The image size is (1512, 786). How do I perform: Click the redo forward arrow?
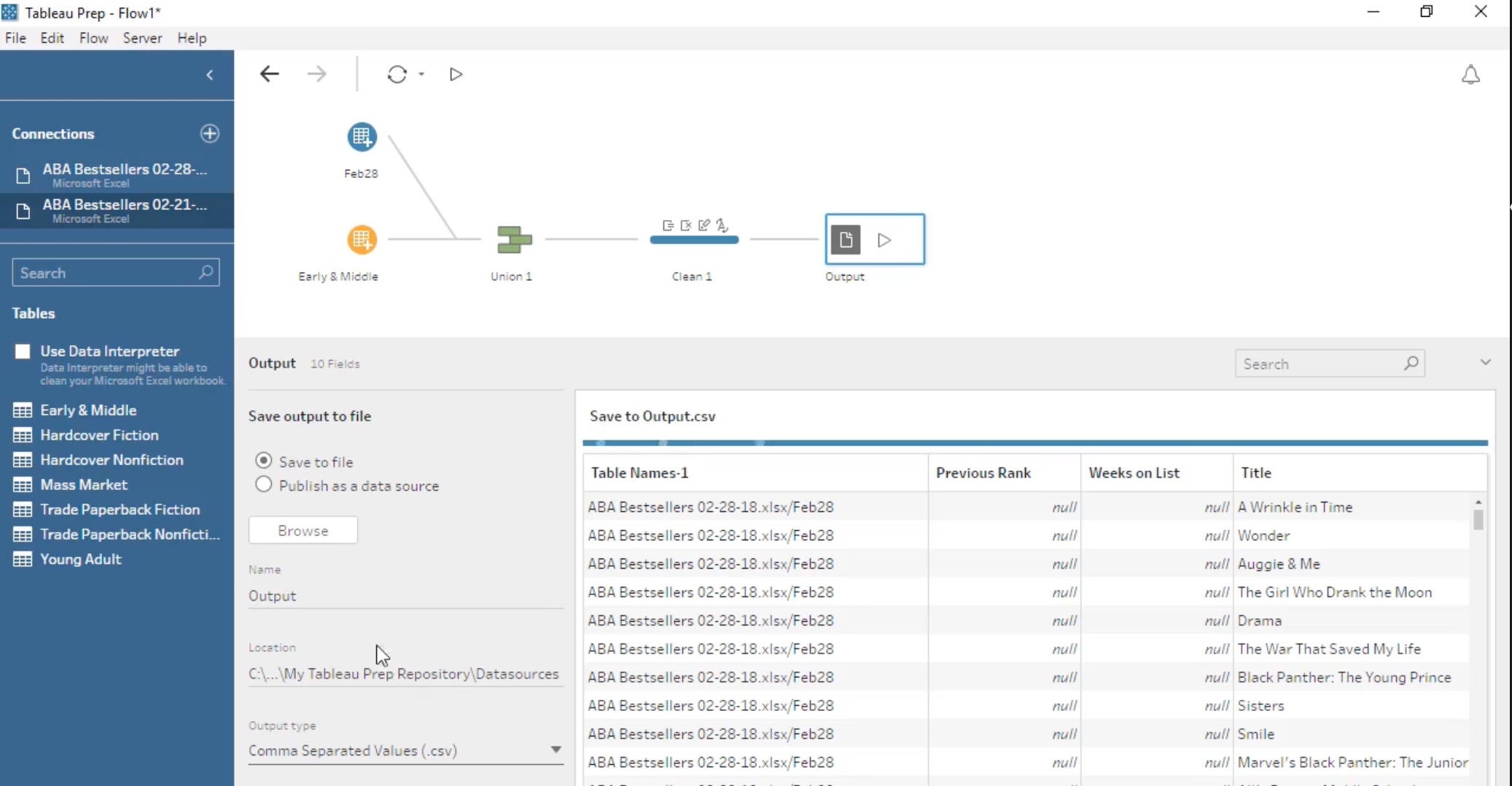(316, 74)
